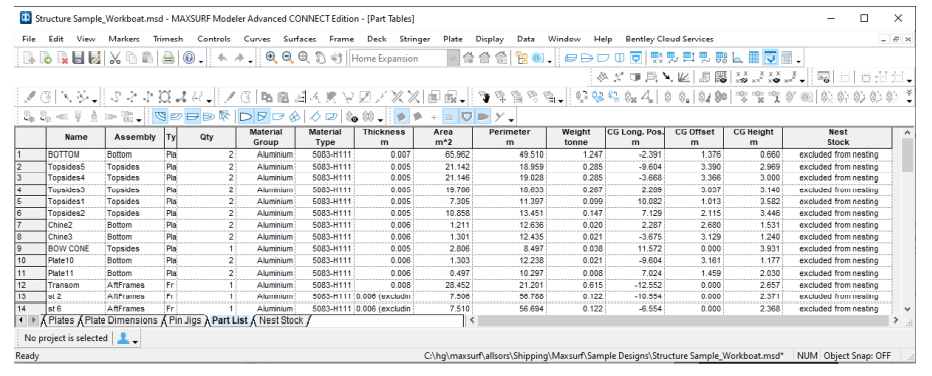Image resolution: width=932 pixels, height=376 pixels.
Task: Toggle the highlighted hull body lines display button
Action: pyautogui.click(x=160, y=117)
